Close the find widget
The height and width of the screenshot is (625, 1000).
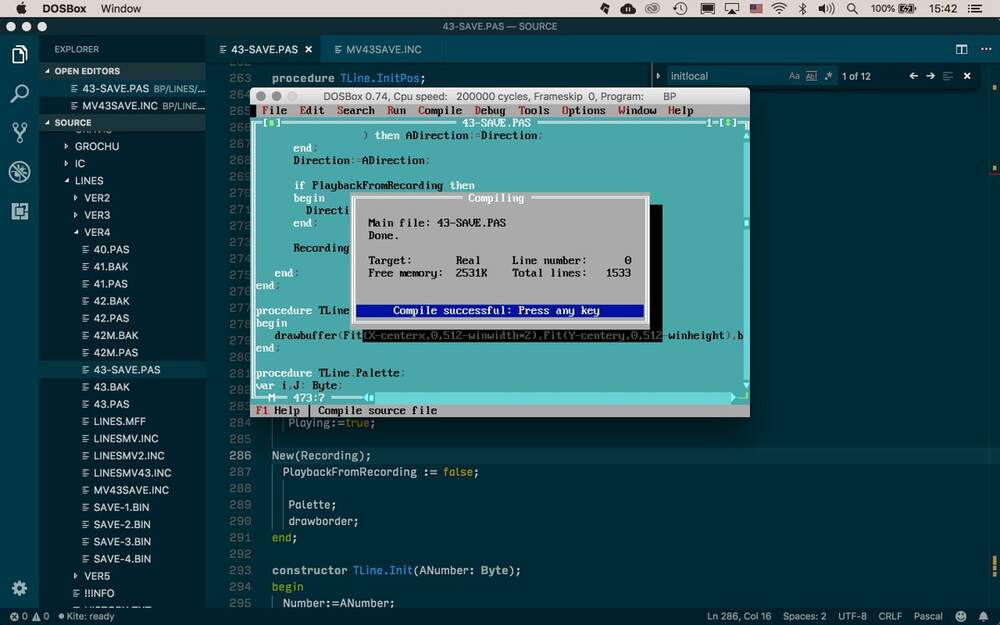(x=967, y=76)
